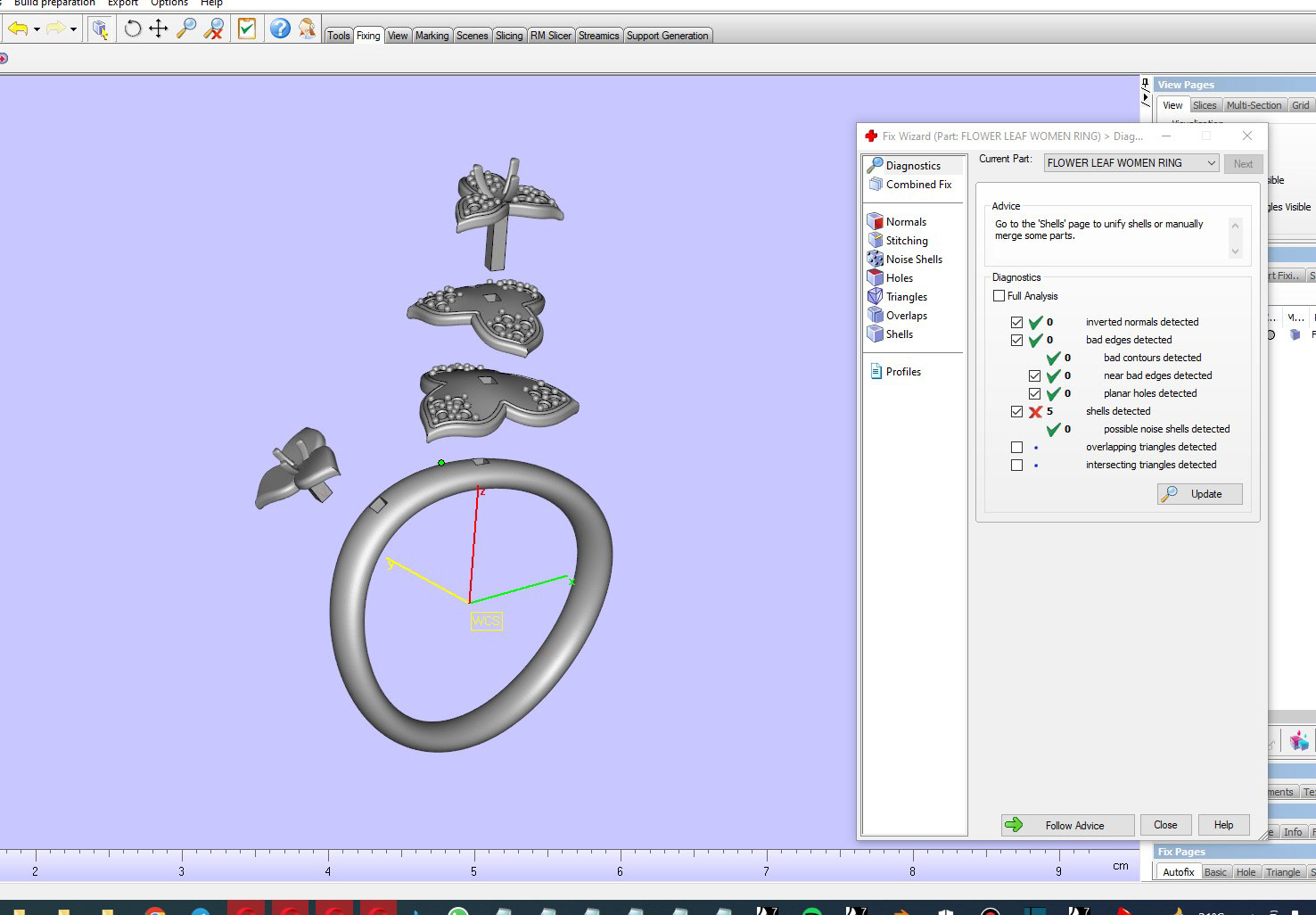Click the Redo arrow icon
1316x915 pixels.
click(x=55, y=29)
